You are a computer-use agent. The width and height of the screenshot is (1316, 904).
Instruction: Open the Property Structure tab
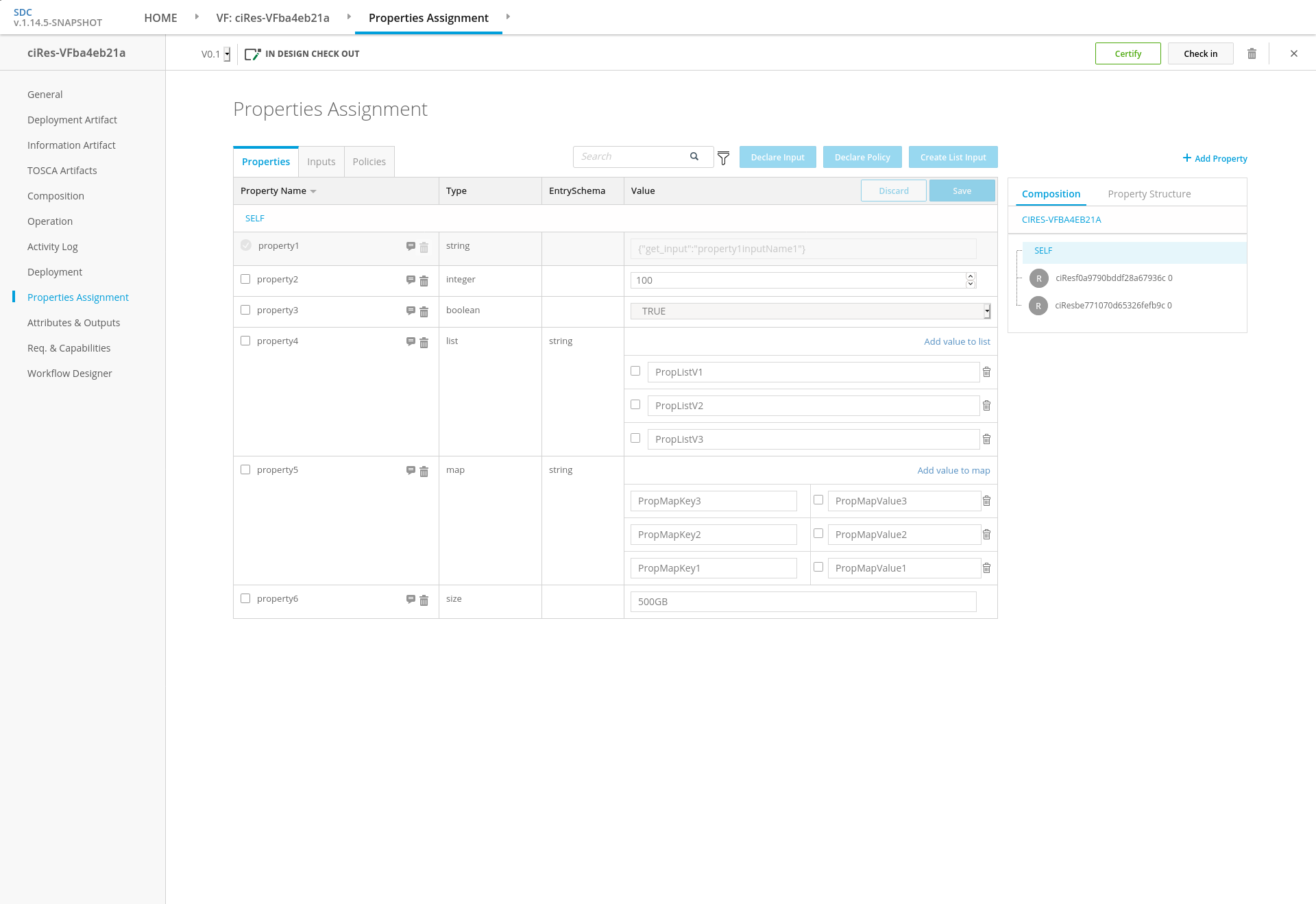point(1149,194)
